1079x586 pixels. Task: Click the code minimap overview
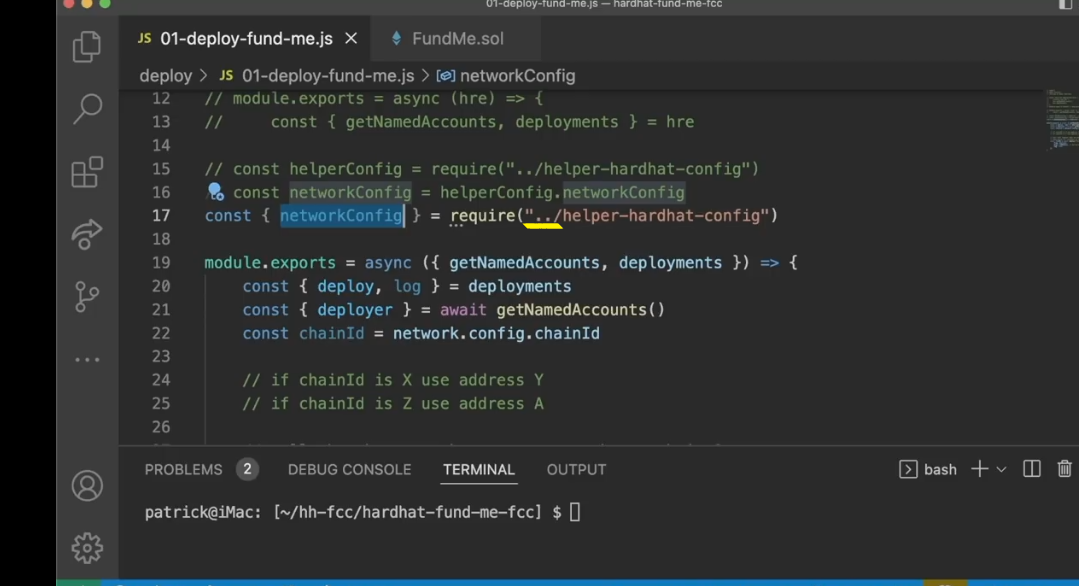pos(1062,119)
